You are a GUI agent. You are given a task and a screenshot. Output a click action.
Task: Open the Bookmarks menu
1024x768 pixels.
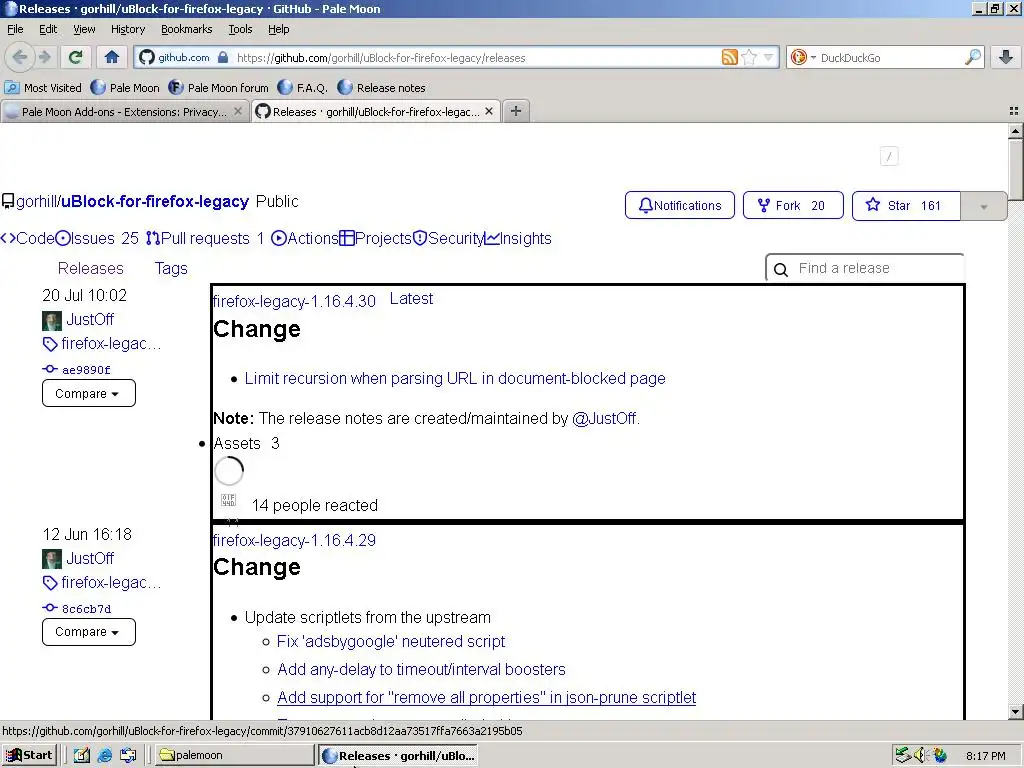187,29
